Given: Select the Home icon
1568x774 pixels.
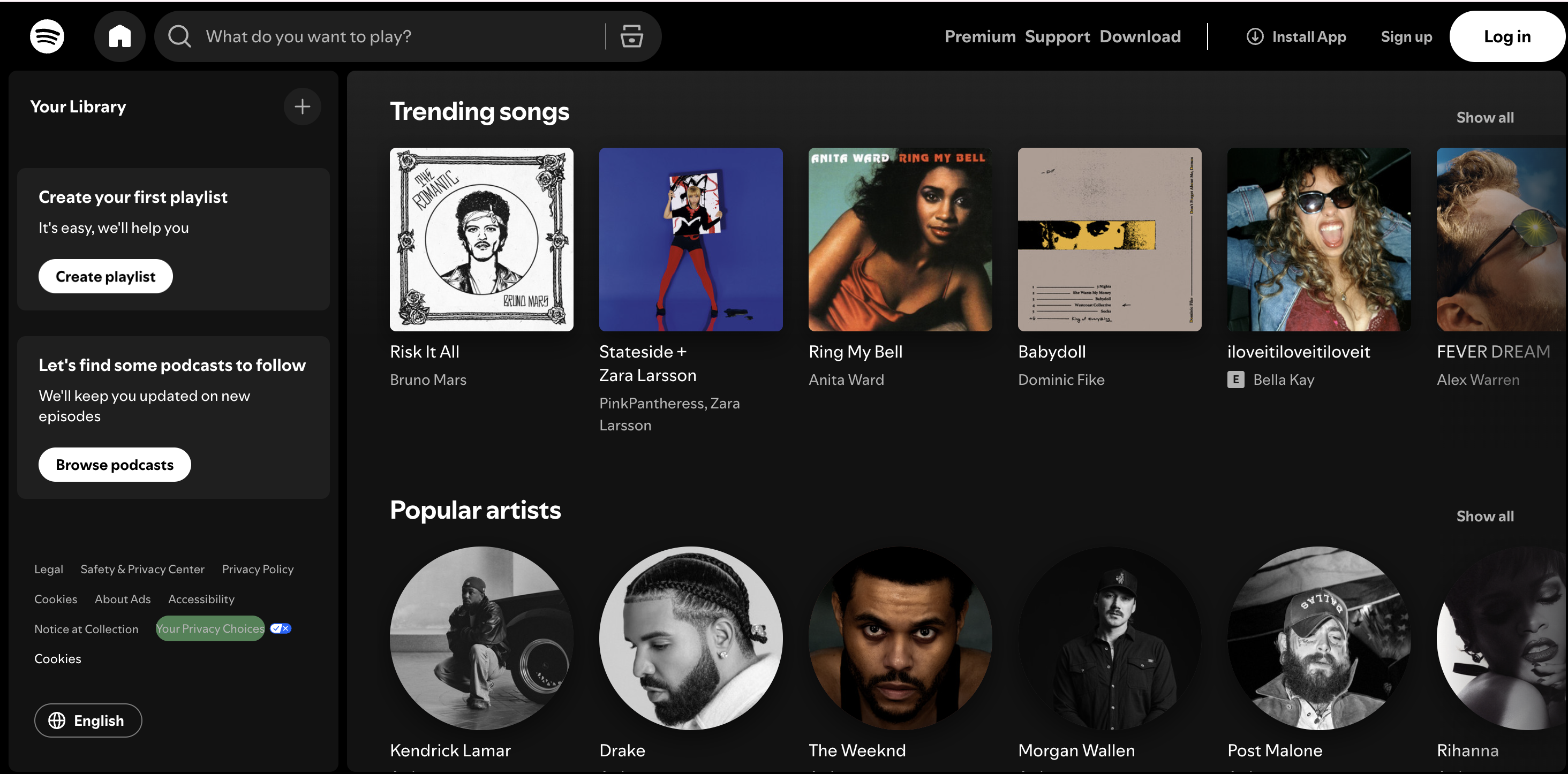Looking at the screenshot, I should (x=120, y=36).
